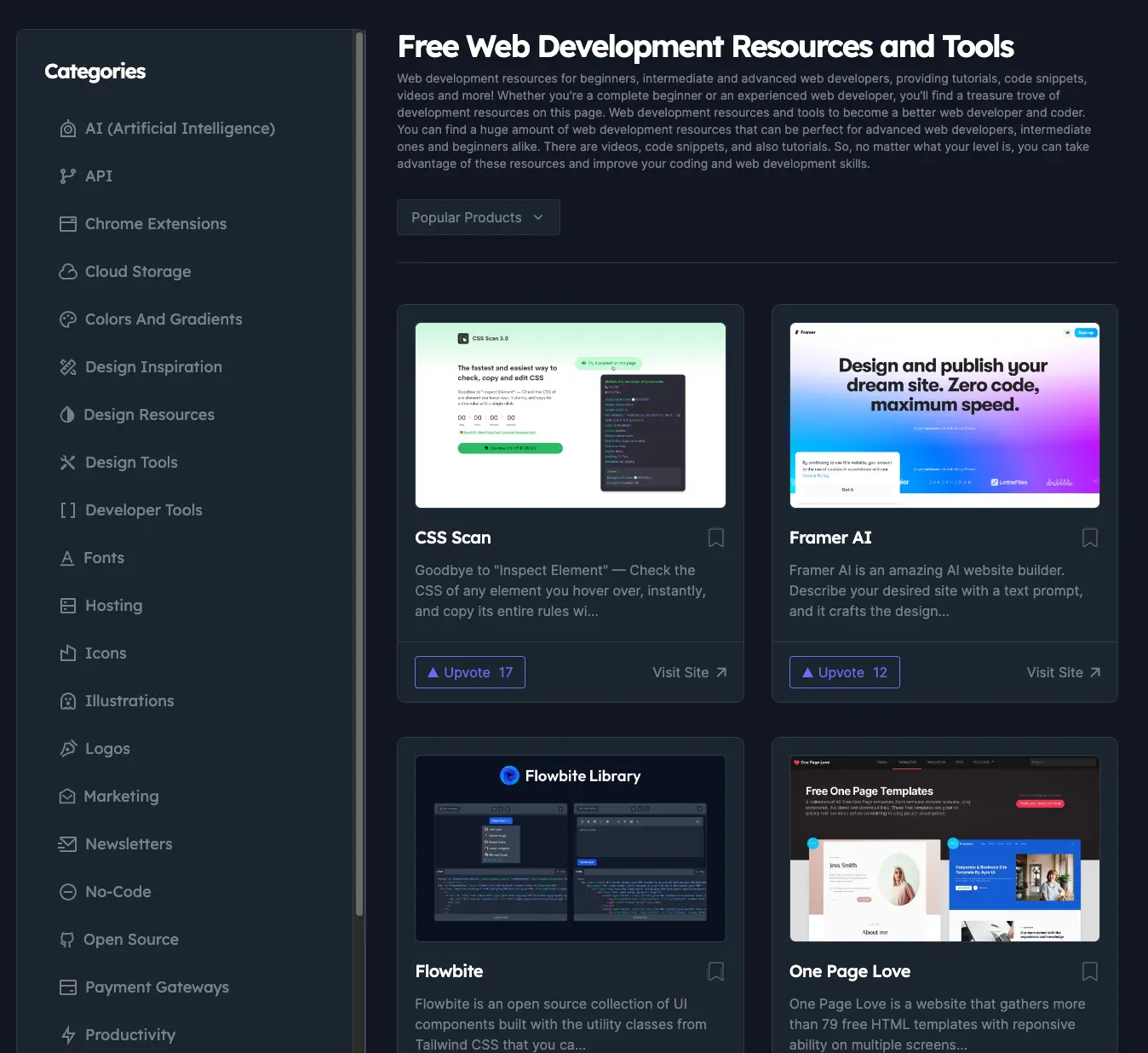The height and width of the screenshot is (1053, 1148).
Task: Click the Chrome Extensions window icon
Action: point(68,224)
